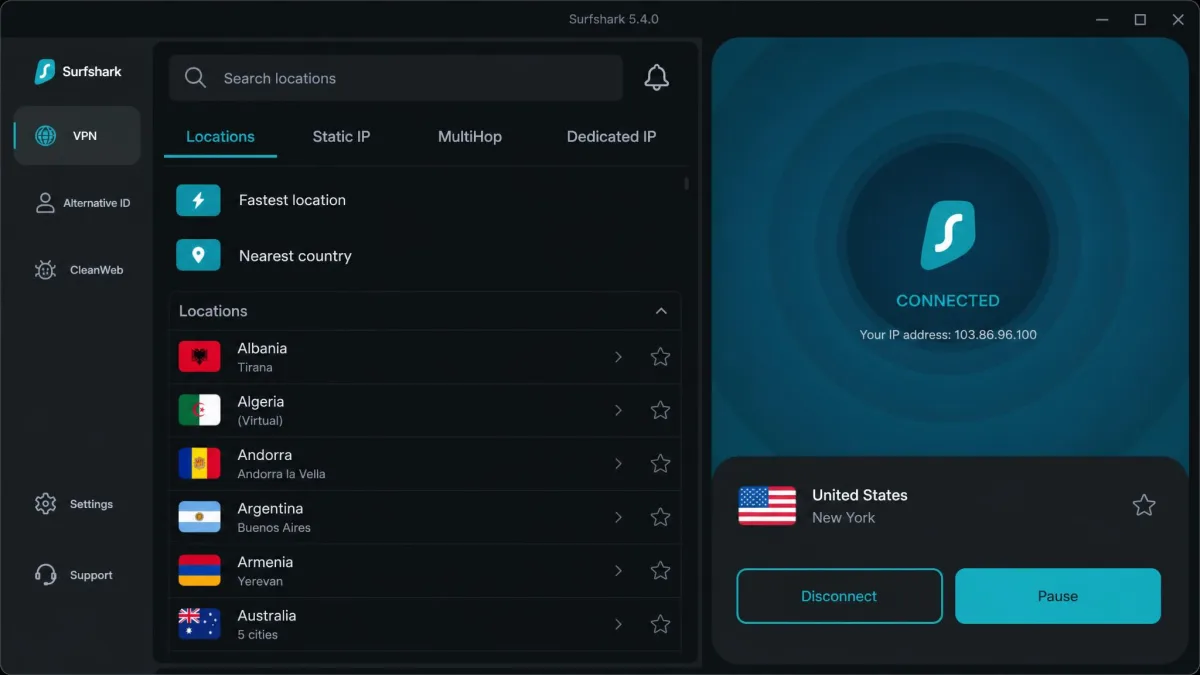Click the Algeria flag icon
The image size is (1200, 675).
(x=199, y=410)
